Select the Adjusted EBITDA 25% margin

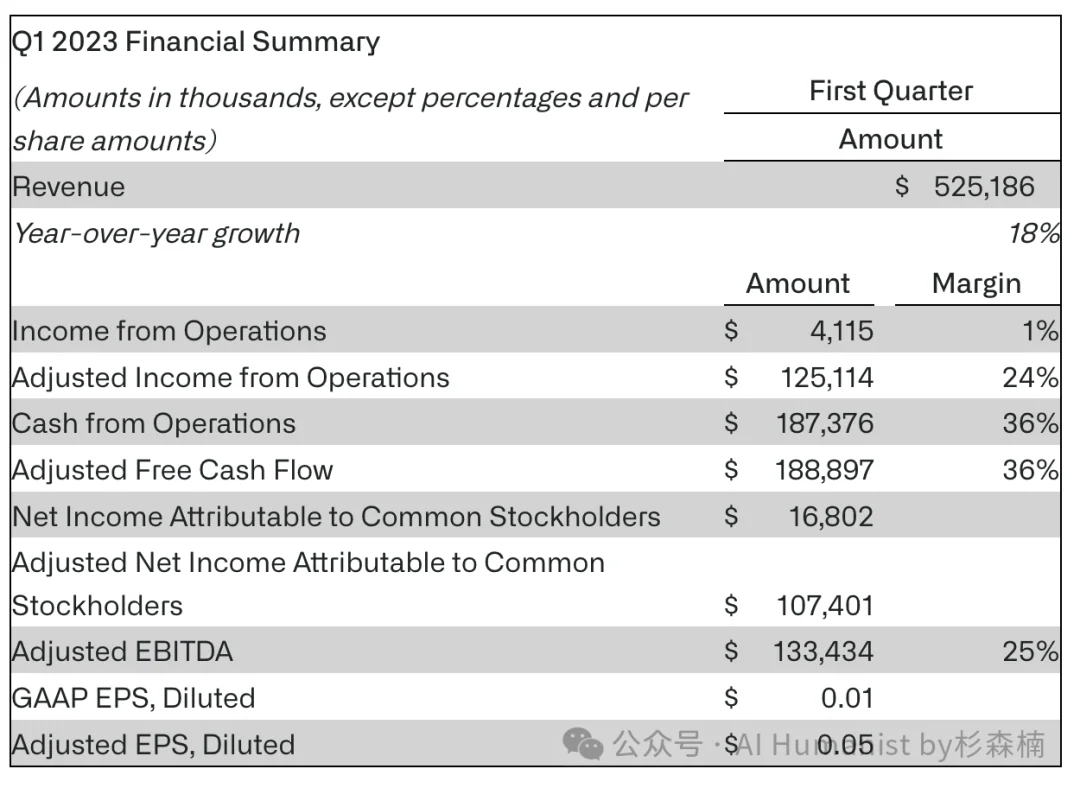(x=1030, y=652)
